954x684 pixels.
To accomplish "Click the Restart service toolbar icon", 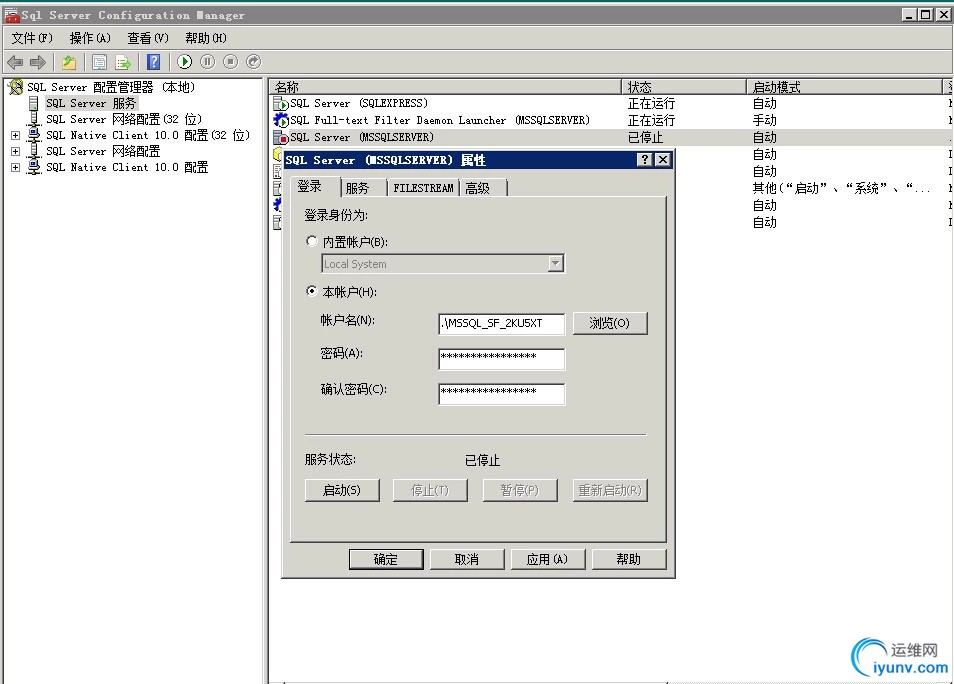I will (254, 61).
